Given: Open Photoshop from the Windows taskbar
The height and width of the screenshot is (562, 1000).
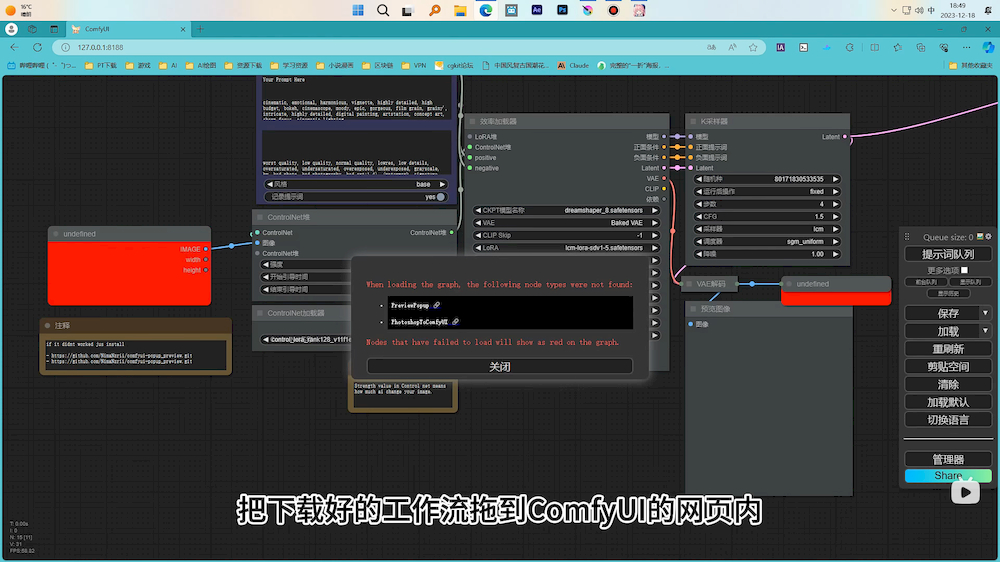Looking at the screenshot, I should click(563, 10).
